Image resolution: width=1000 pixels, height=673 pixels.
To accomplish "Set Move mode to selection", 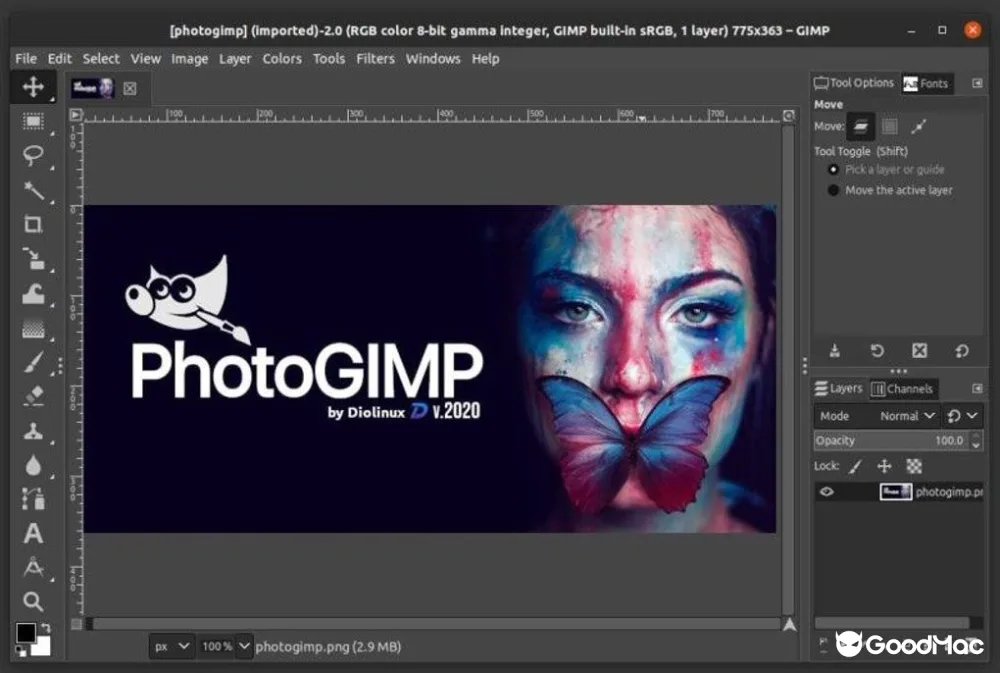I will click(890, 126).
